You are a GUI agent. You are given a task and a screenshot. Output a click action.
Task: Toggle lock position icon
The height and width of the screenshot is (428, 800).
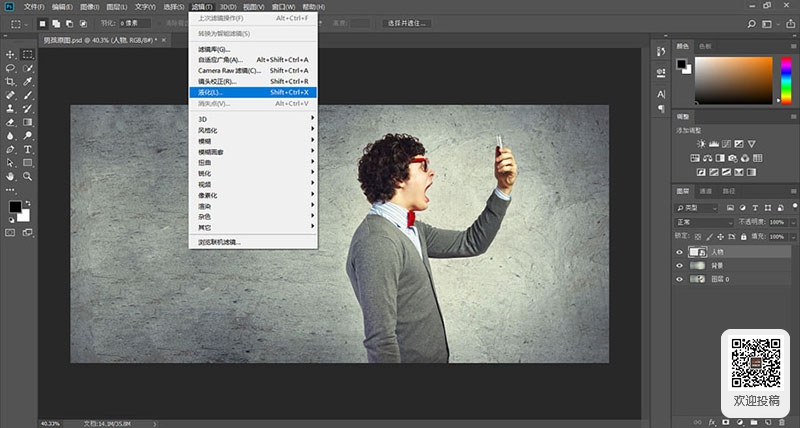pos(720,237)
